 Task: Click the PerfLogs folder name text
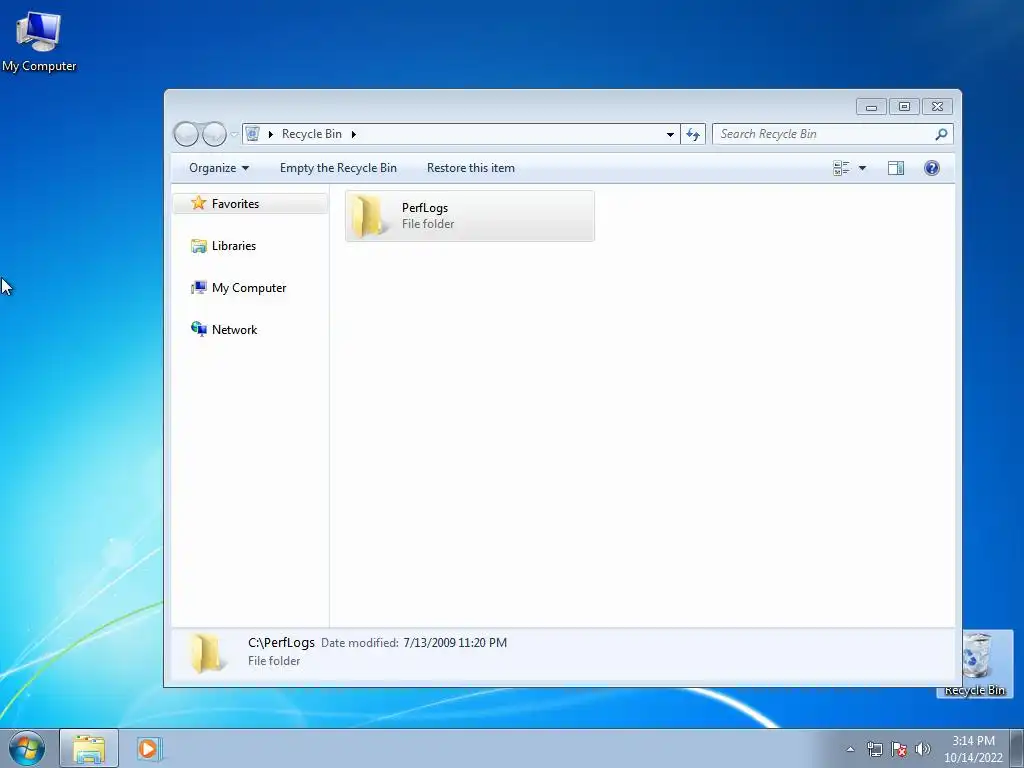click(x=424, y=208)
